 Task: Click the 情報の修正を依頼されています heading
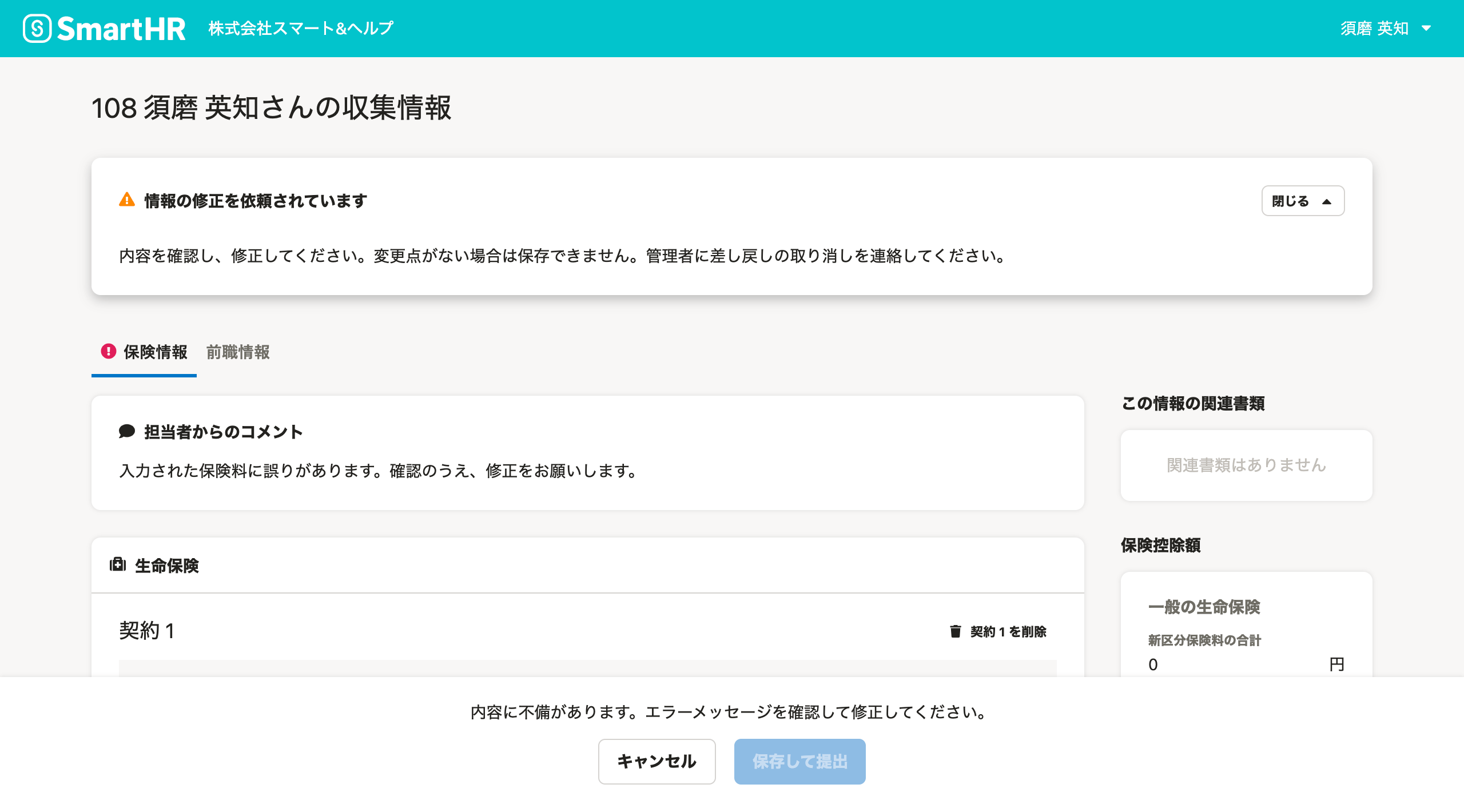[255, 201]
